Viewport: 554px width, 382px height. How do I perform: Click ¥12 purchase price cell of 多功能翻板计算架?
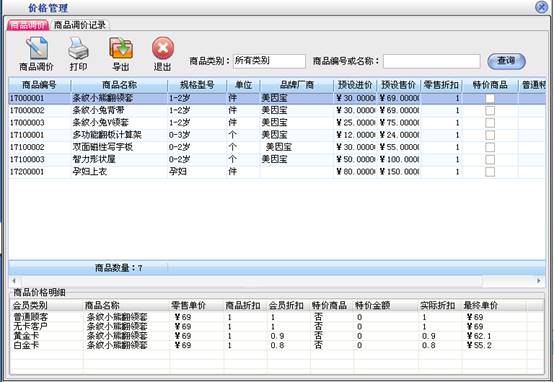pos(356,135)
